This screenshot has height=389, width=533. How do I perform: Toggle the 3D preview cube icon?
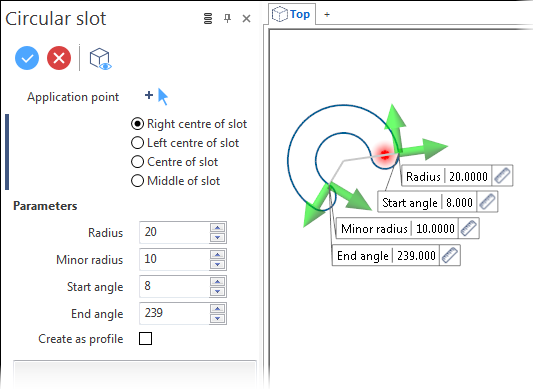[x=100, y=59]
